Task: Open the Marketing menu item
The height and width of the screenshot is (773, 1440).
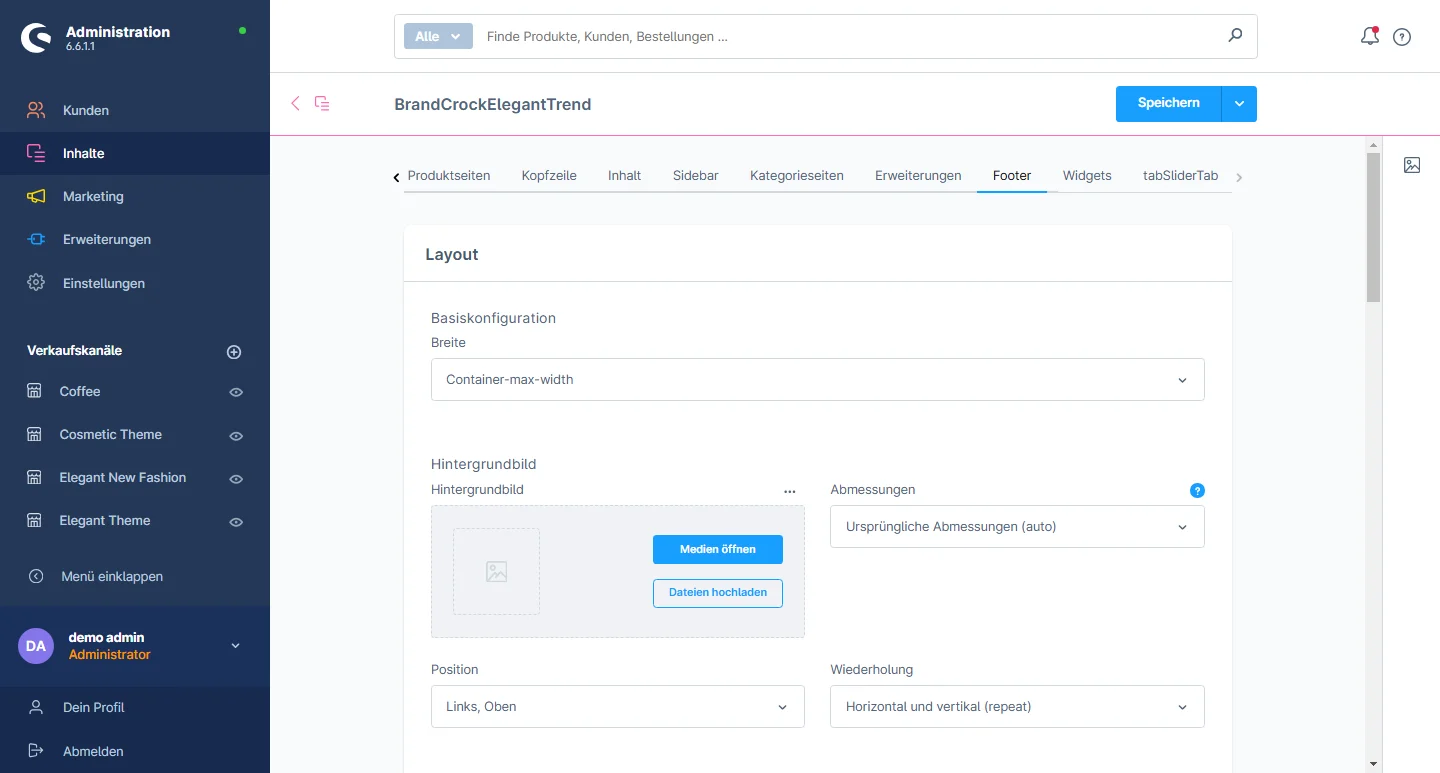Action: click(x=93, y=196)
